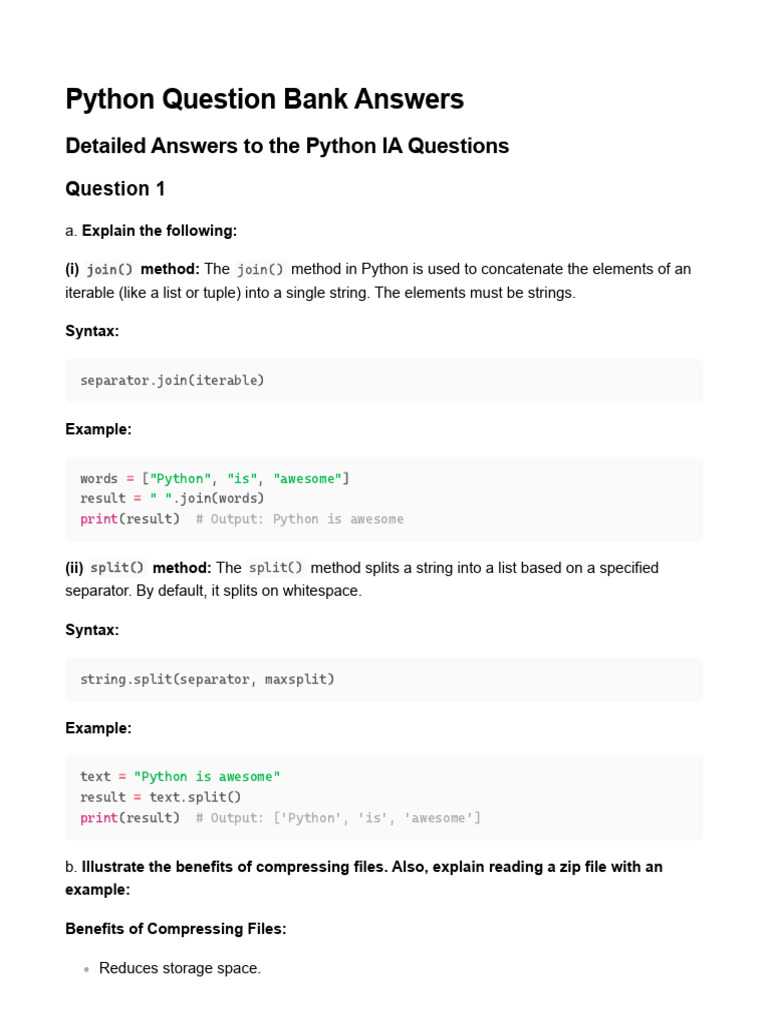Click the 'string.split(separator, maxsplit)' code block
This screenshot has height=1024, width=768.
pyautogui.click(x=207, y=680)
